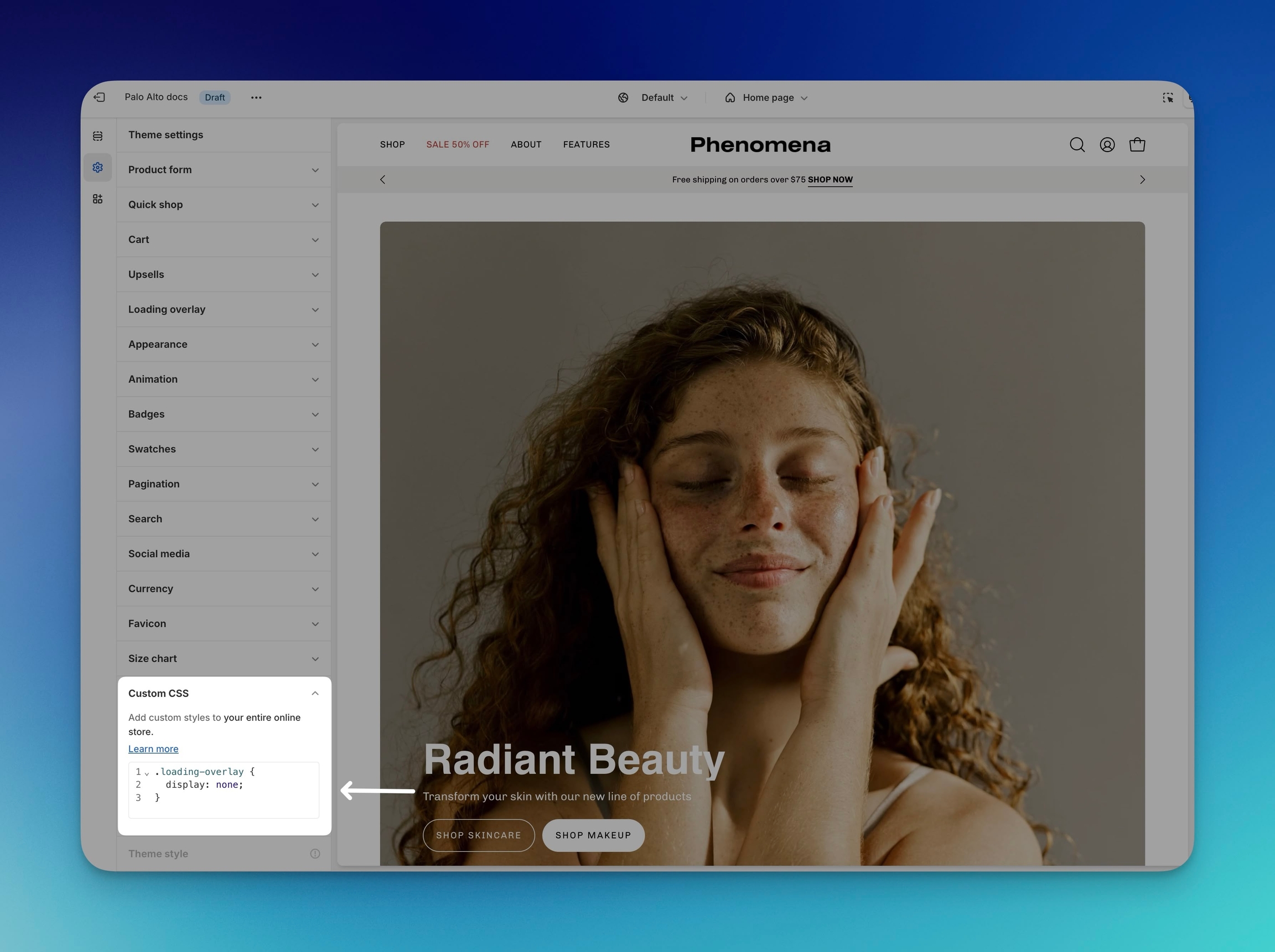Select the Theme settings gear icon

point(98,168)
